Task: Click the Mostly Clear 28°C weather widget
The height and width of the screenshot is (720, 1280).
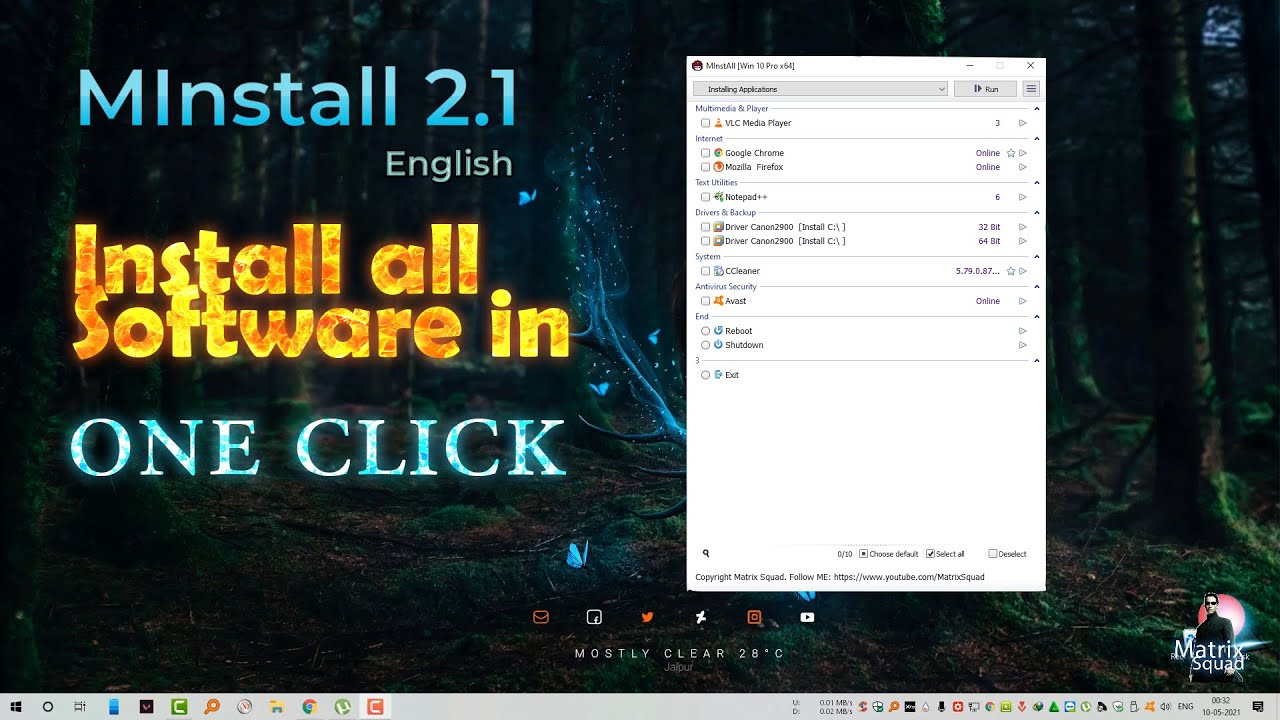Action: point(680,654)
